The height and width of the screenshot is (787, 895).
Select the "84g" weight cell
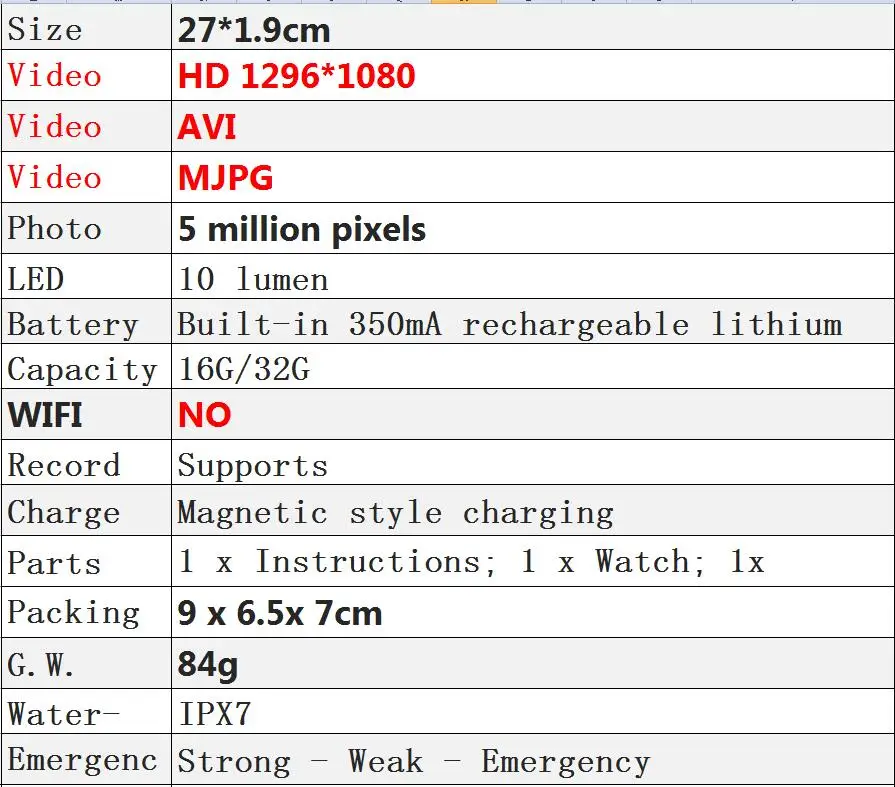(x=533, y=663)
